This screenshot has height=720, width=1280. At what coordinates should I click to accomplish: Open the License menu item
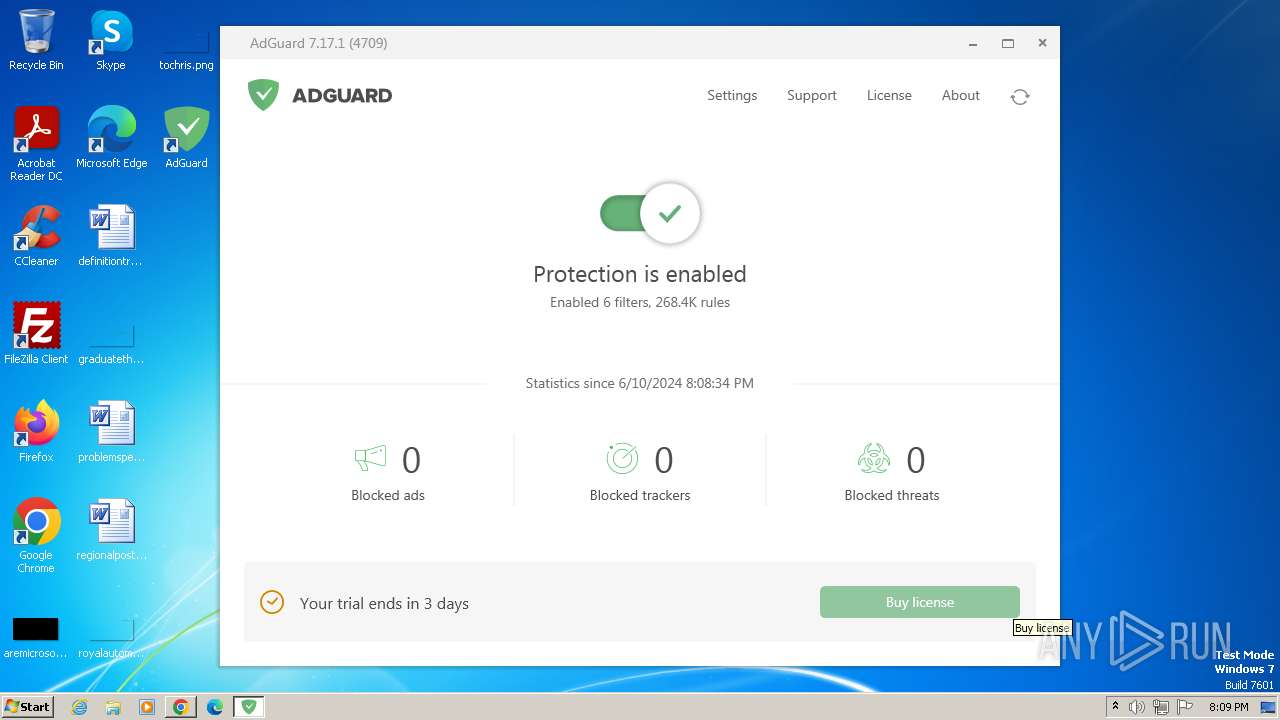[x=889, y=96]
